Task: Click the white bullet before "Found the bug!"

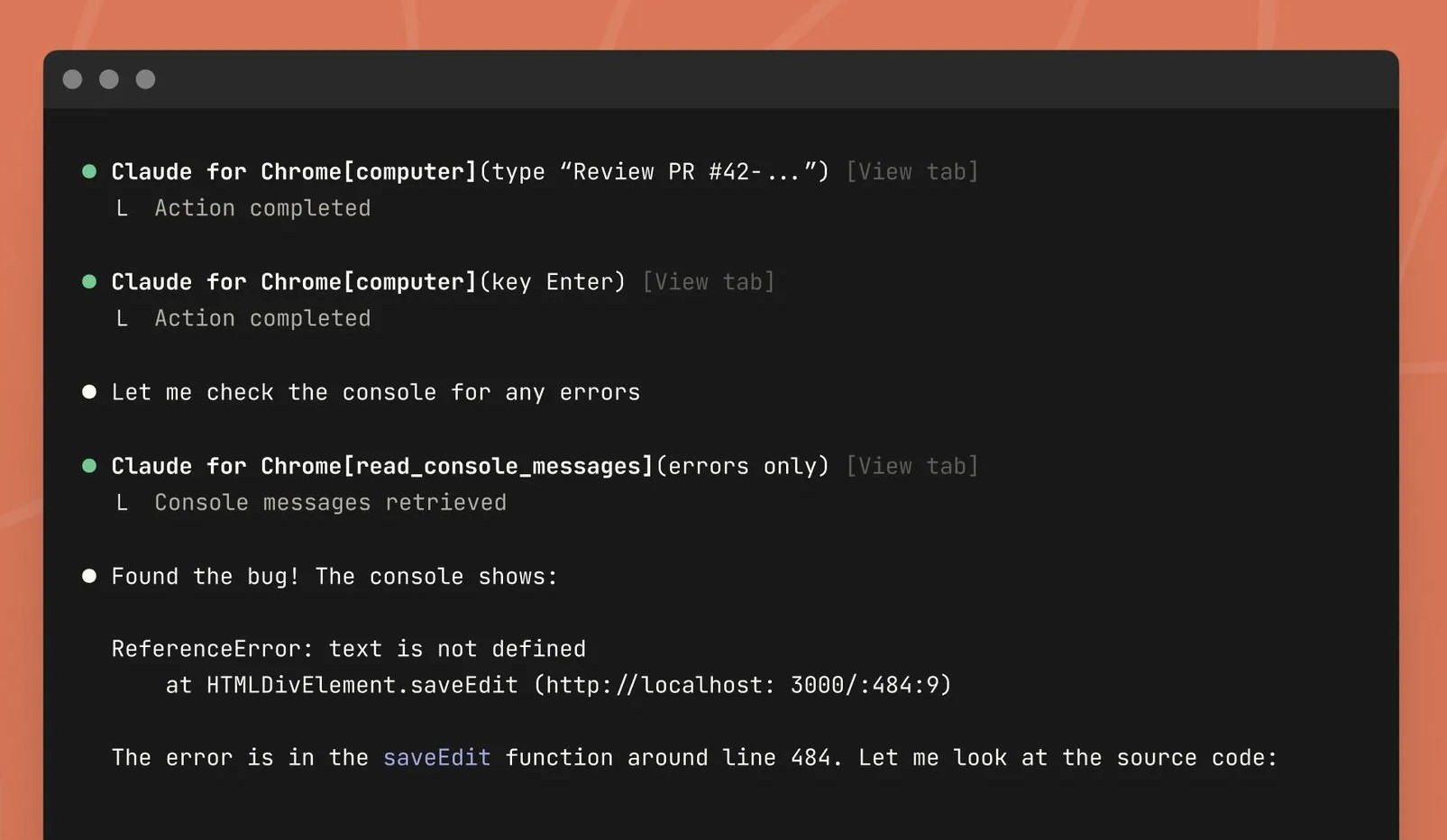Action: pyautogui.click(x=89, y=576)
